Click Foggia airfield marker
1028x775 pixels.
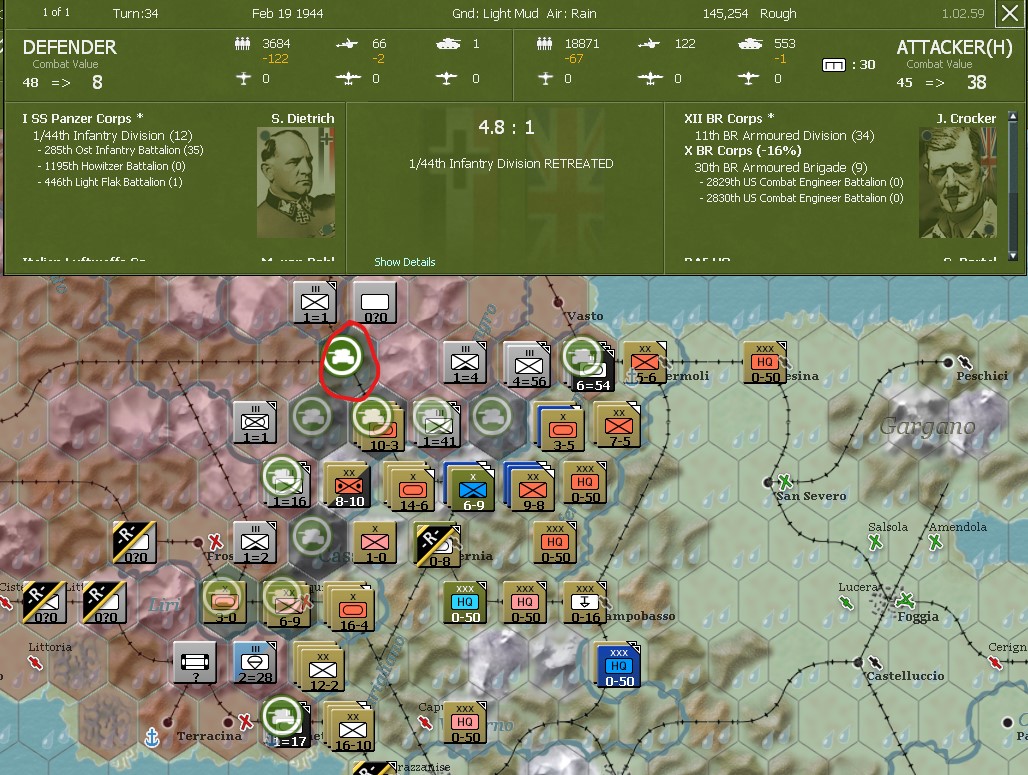907,599
